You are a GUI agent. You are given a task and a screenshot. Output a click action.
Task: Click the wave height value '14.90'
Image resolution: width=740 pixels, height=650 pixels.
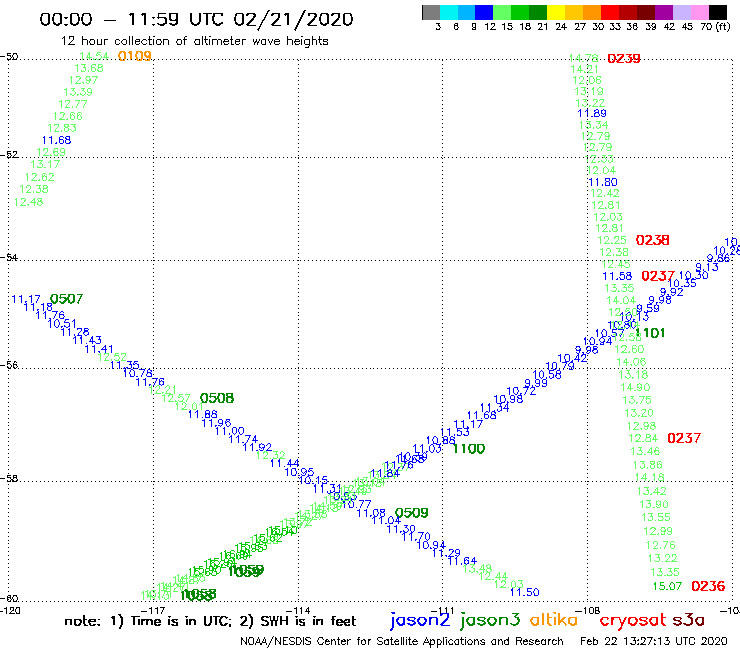[x=635, y=388]
